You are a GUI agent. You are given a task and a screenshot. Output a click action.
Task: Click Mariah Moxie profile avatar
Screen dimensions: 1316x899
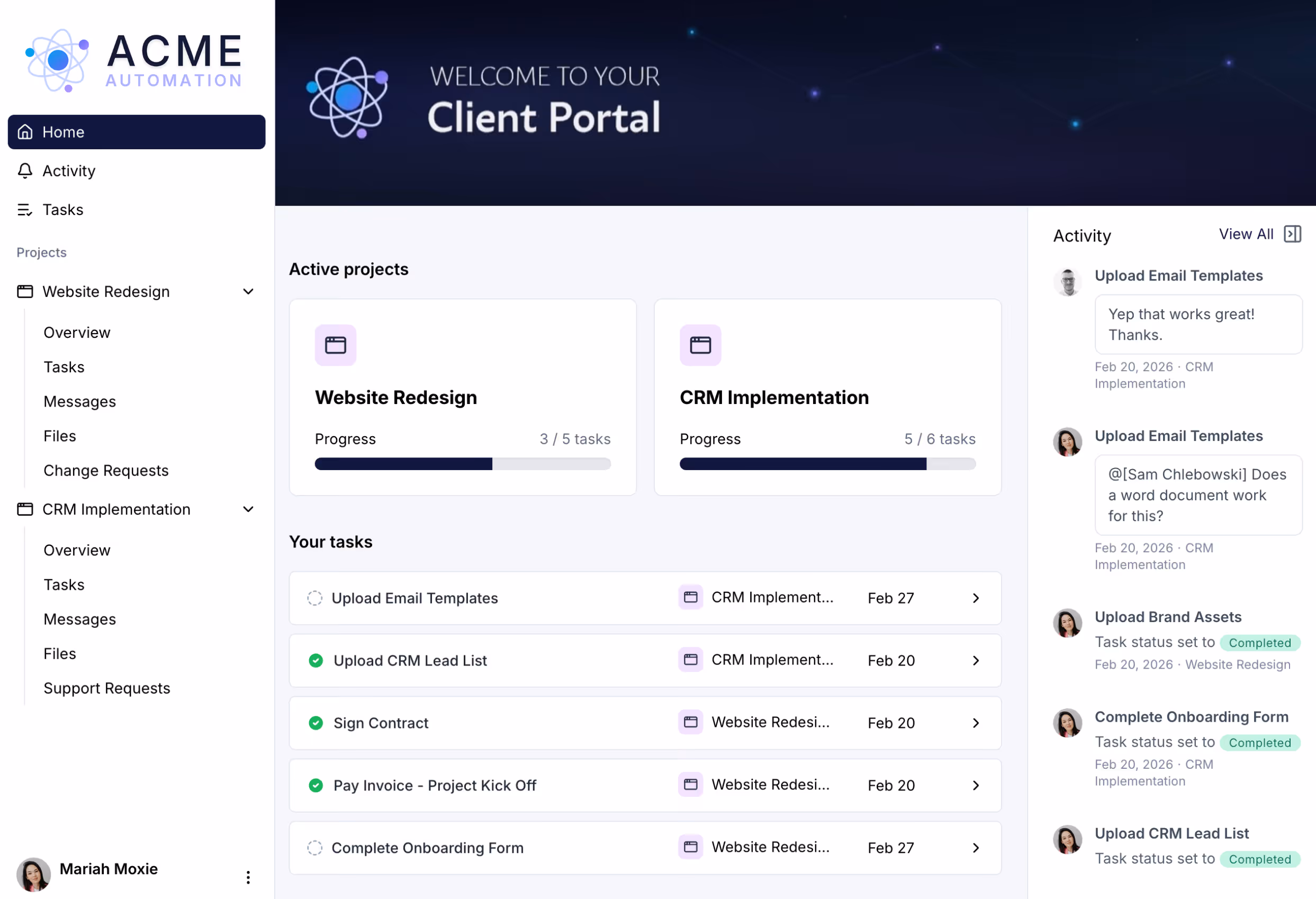click(x=33, y=874)
